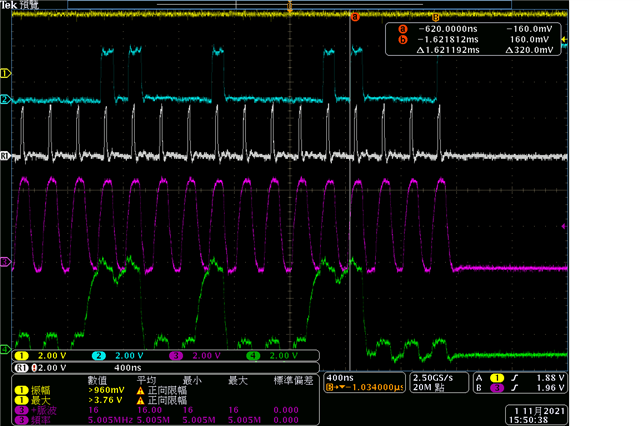Viewport: 640px width, 426px height.
Task: Click the 20M points record length readout
Action: (x=429, y=388)
